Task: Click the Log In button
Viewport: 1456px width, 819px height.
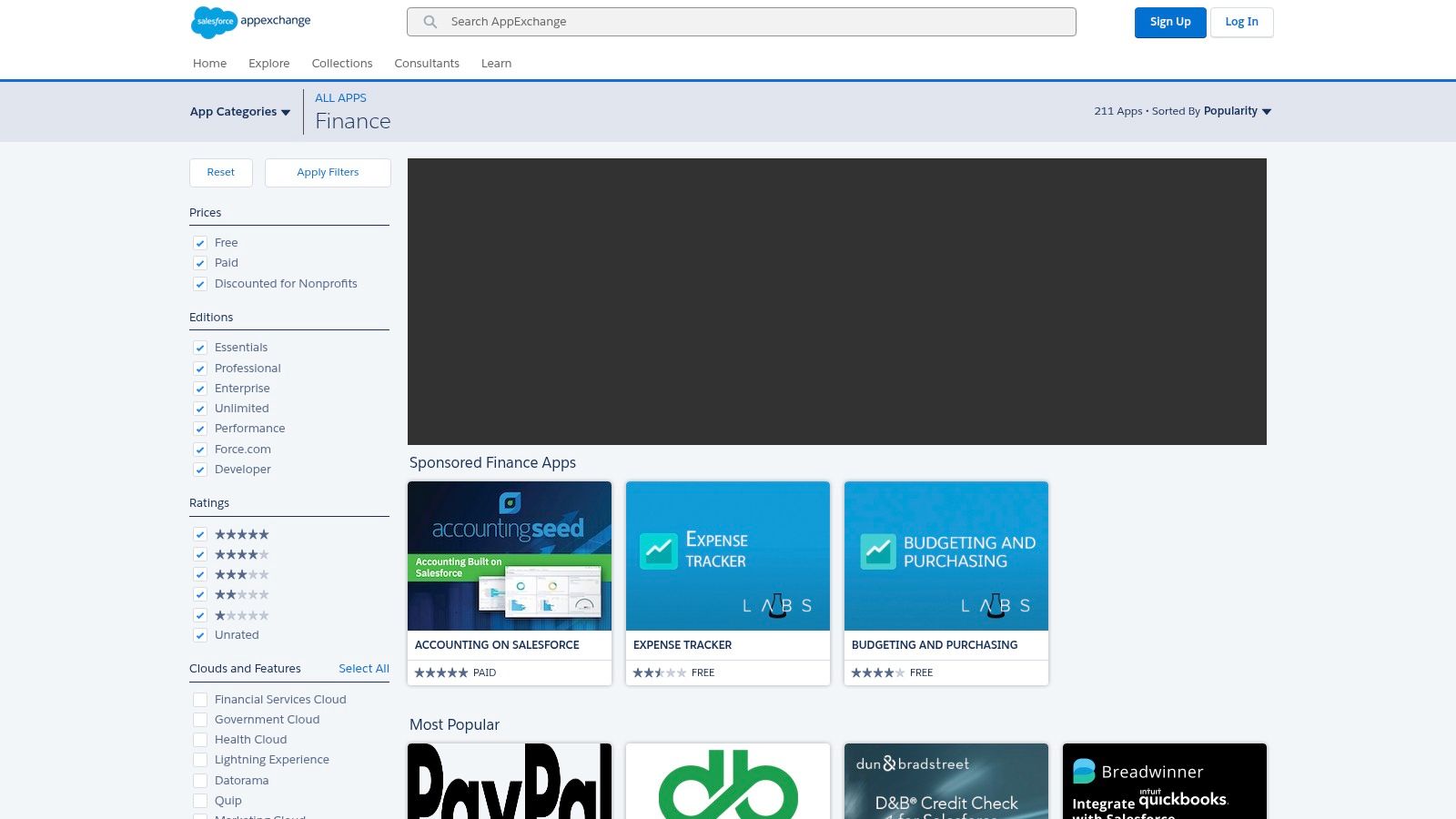Action: point(1241,23)
